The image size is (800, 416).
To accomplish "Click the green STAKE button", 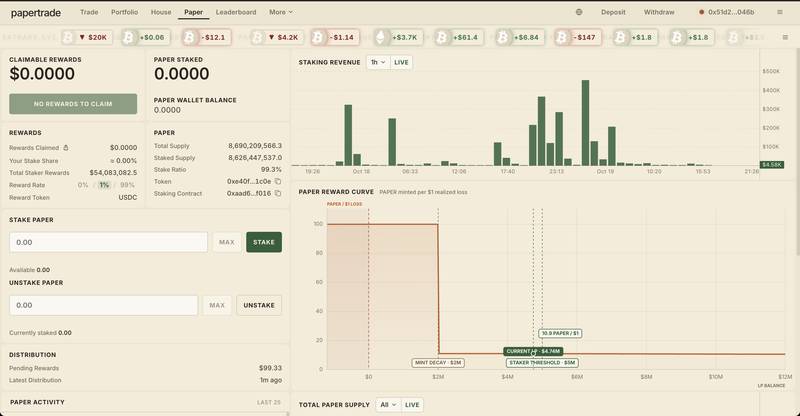I will pyautogui.click(x=264, y=242).
